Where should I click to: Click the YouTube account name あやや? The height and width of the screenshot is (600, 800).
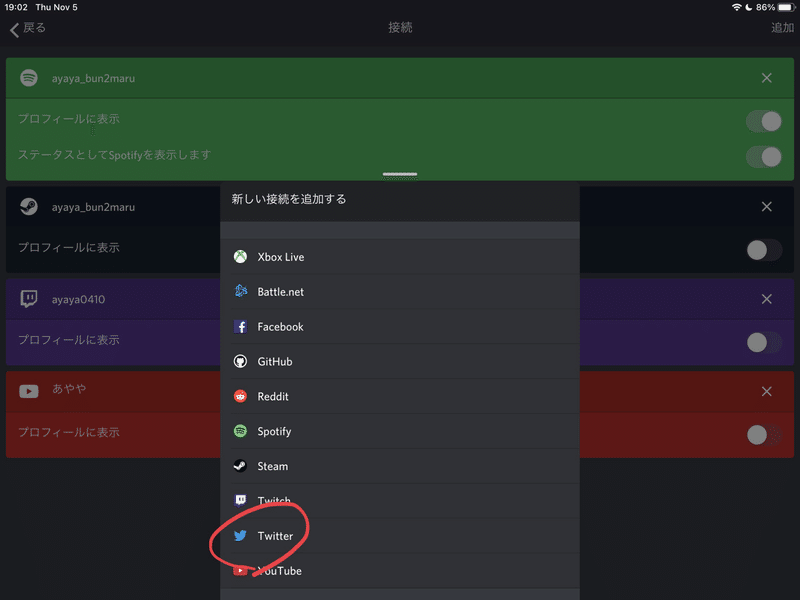pyautogui.click(x=69, y=389)
